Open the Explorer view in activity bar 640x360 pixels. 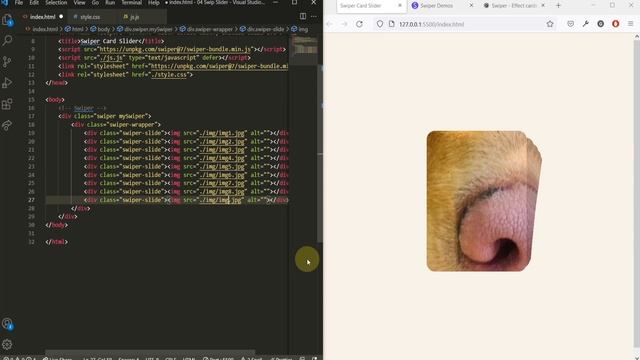tap(7, 20)
